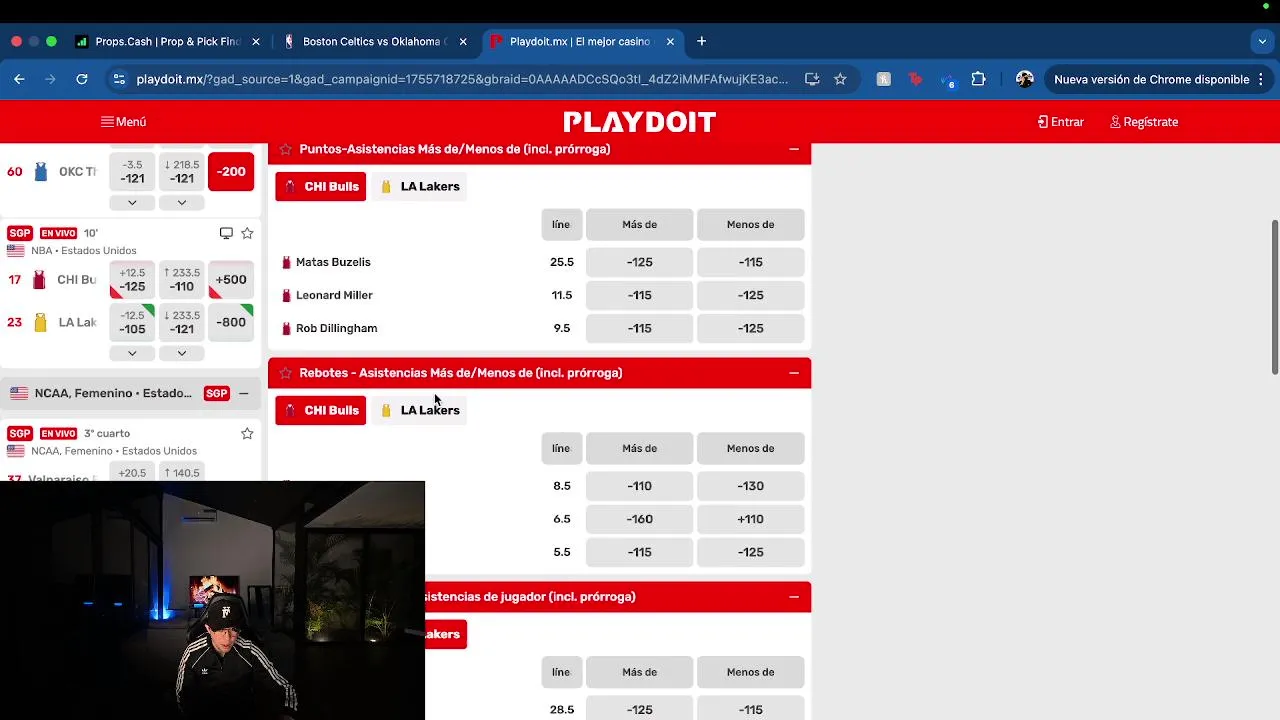1280x720 pixels.
Task: Select Menos de -125 on the 5.5 line
Action: tap(751, 552)
